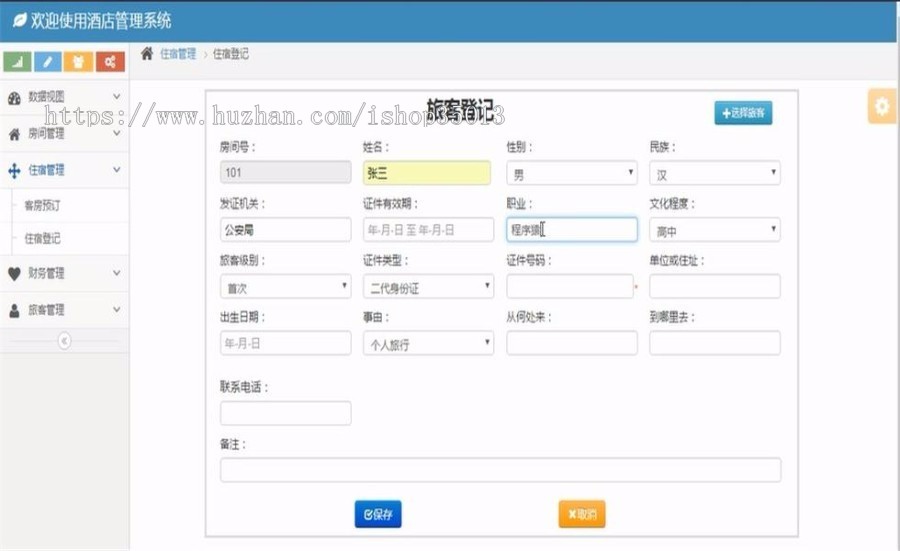Click the home icon in breadcrumb
This screenshot has width=900, height=551.
(x=147, y=53)
